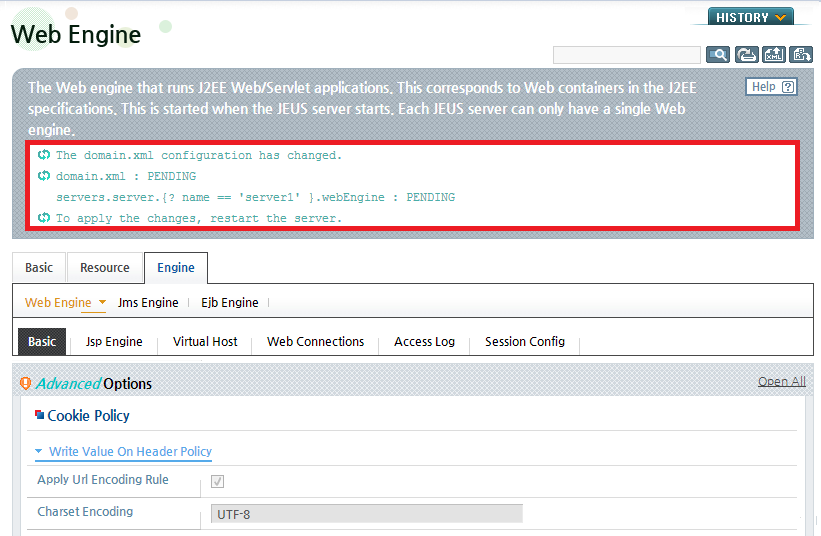
Task: Focus the search input field
Action: click(x=627, y=55)
